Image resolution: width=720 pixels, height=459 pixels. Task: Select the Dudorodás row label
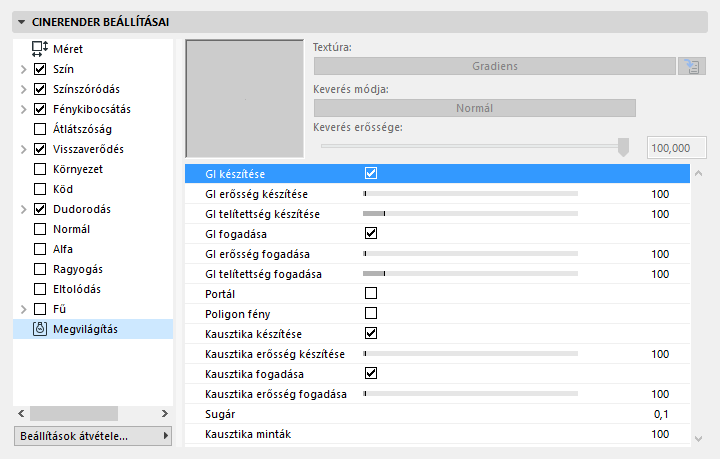pyautogui.click(x=82, y=209)
